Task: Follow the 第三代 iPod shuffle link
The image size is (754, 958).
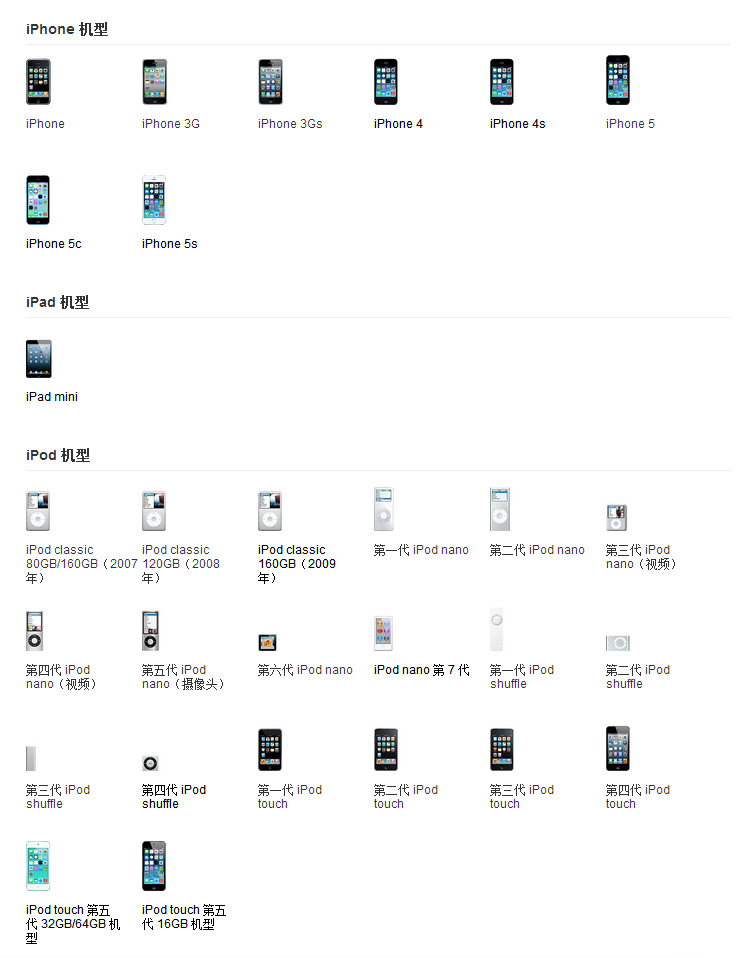Action: point(57,796)
